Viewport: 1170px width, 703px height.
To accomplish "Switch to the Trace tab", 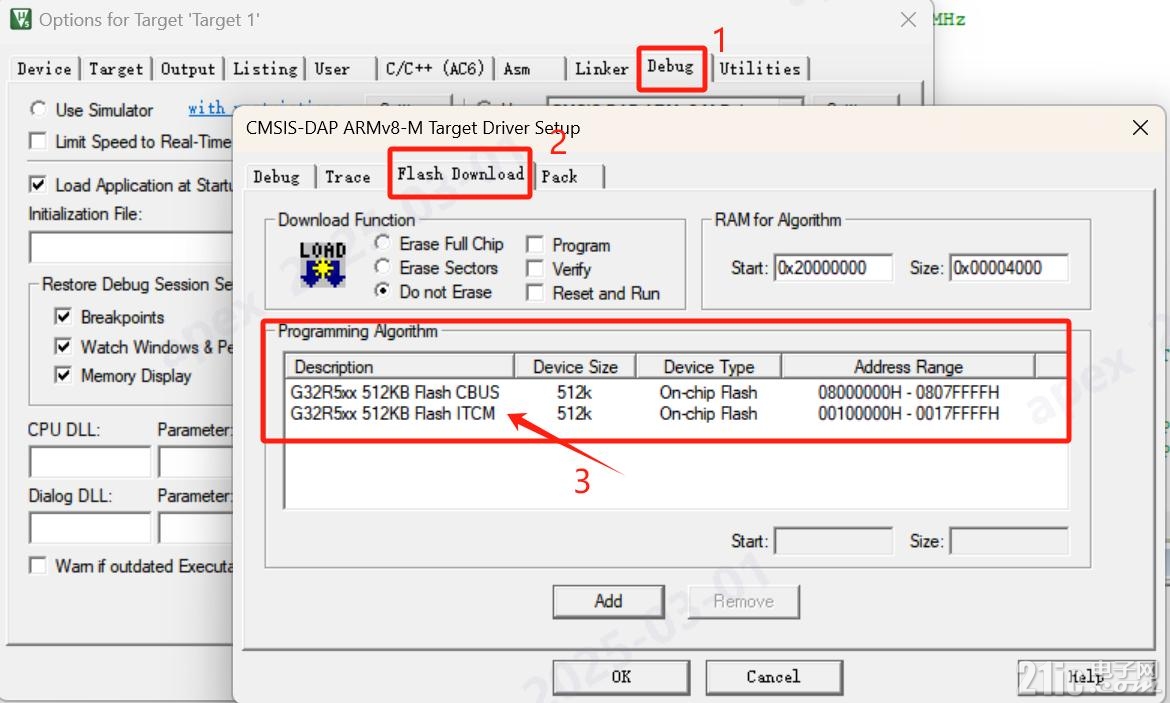I will click(348, 177).
